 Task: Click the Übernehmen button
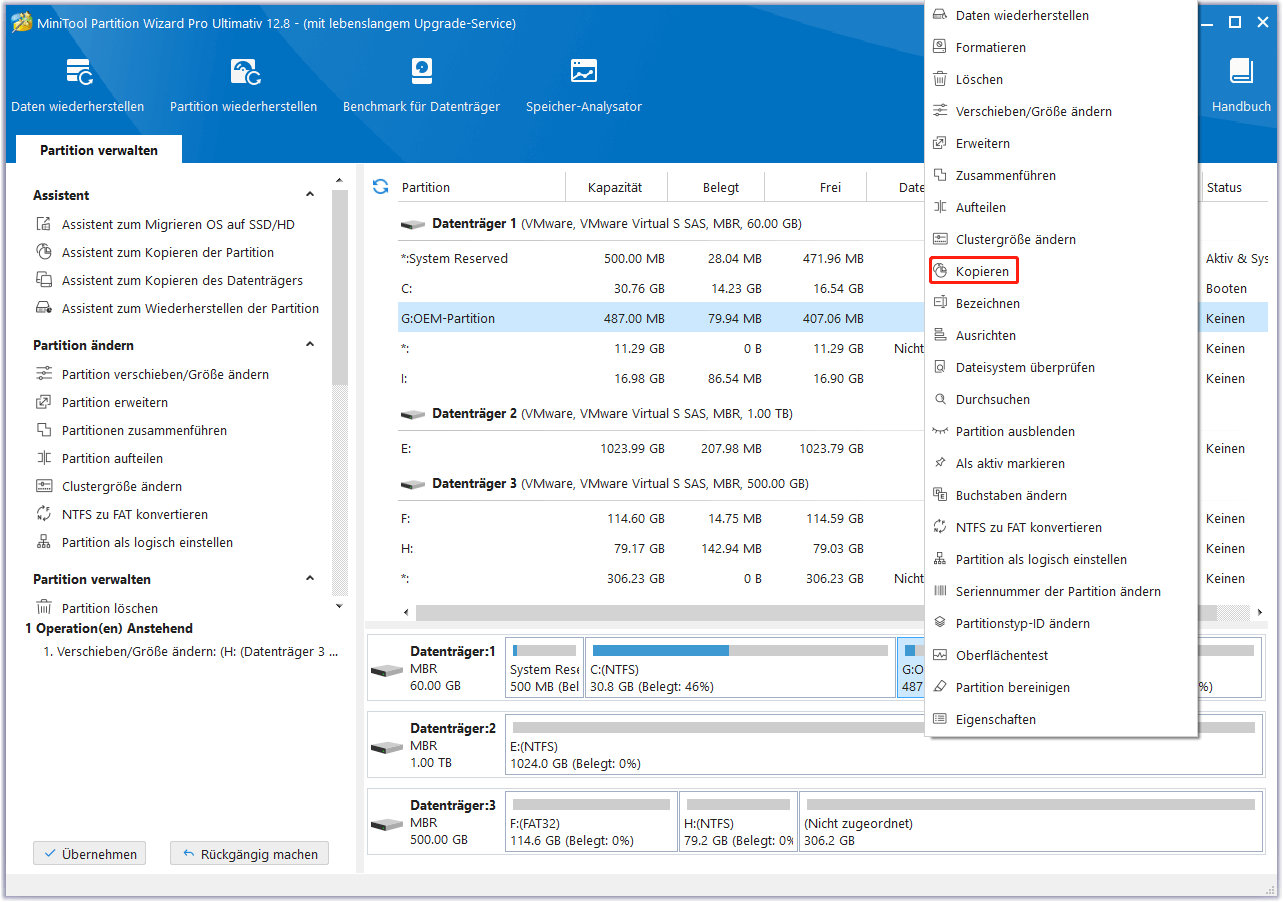pos(90,854)
